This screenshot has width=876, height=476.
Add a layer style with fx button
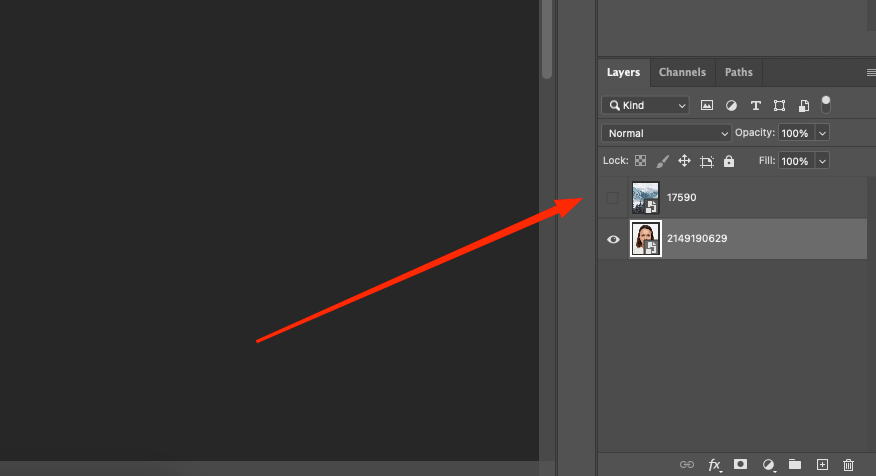714,465
